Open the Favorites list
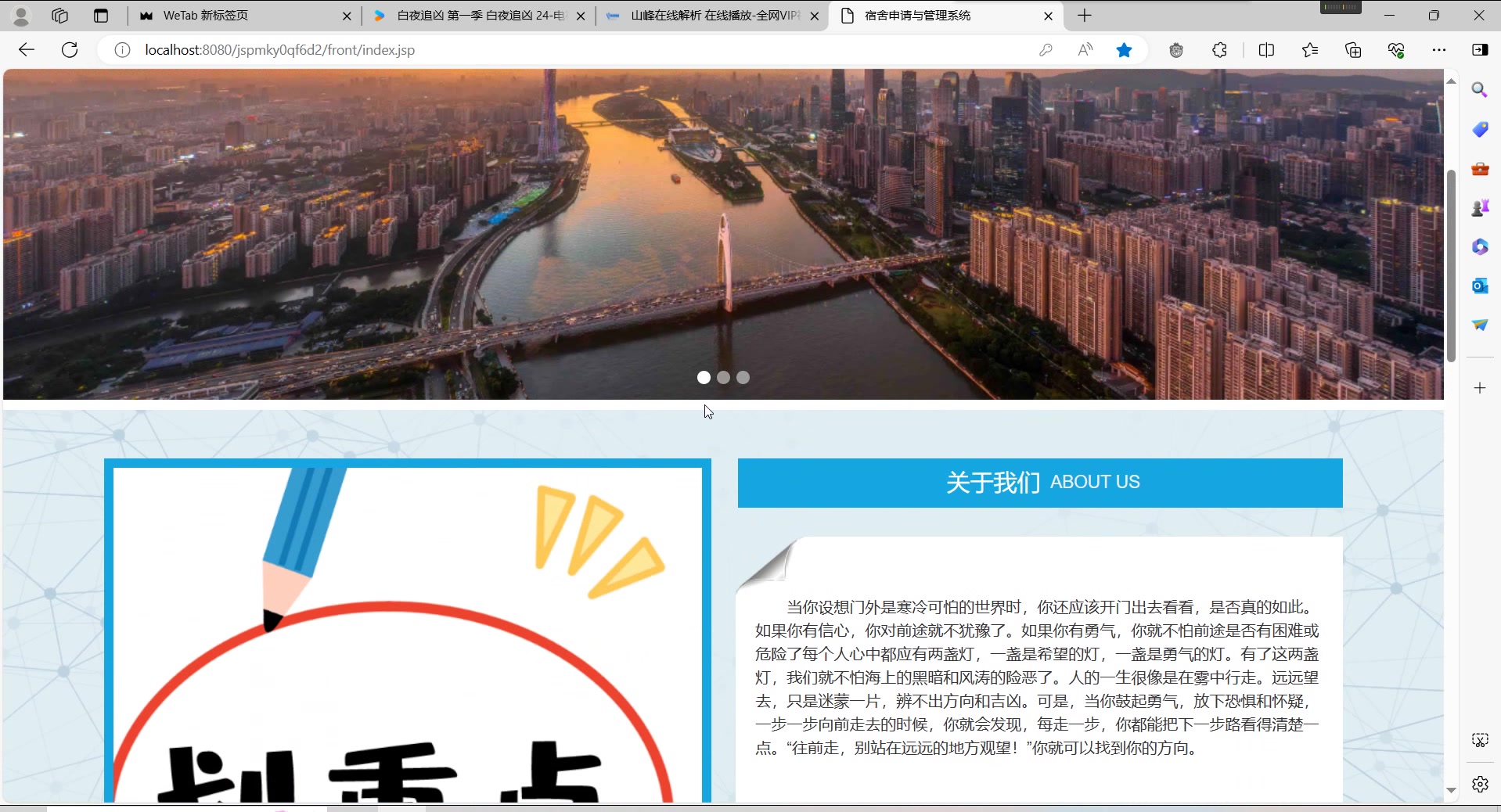The image size is (1501, 812). coord(1310,50)
